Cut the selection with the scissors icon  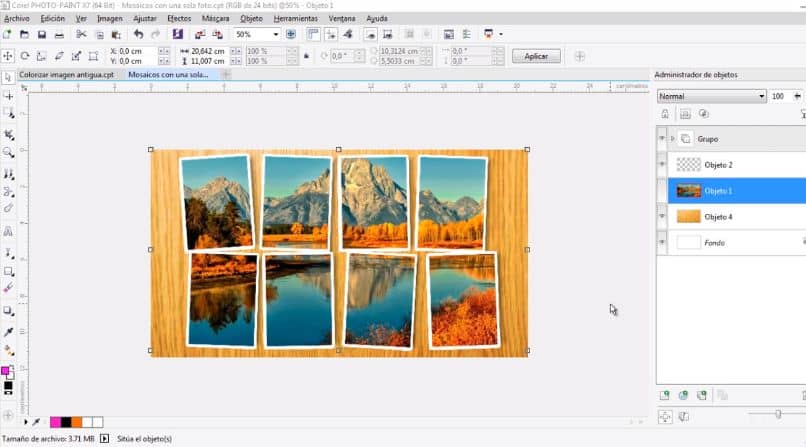pos(81,34)
